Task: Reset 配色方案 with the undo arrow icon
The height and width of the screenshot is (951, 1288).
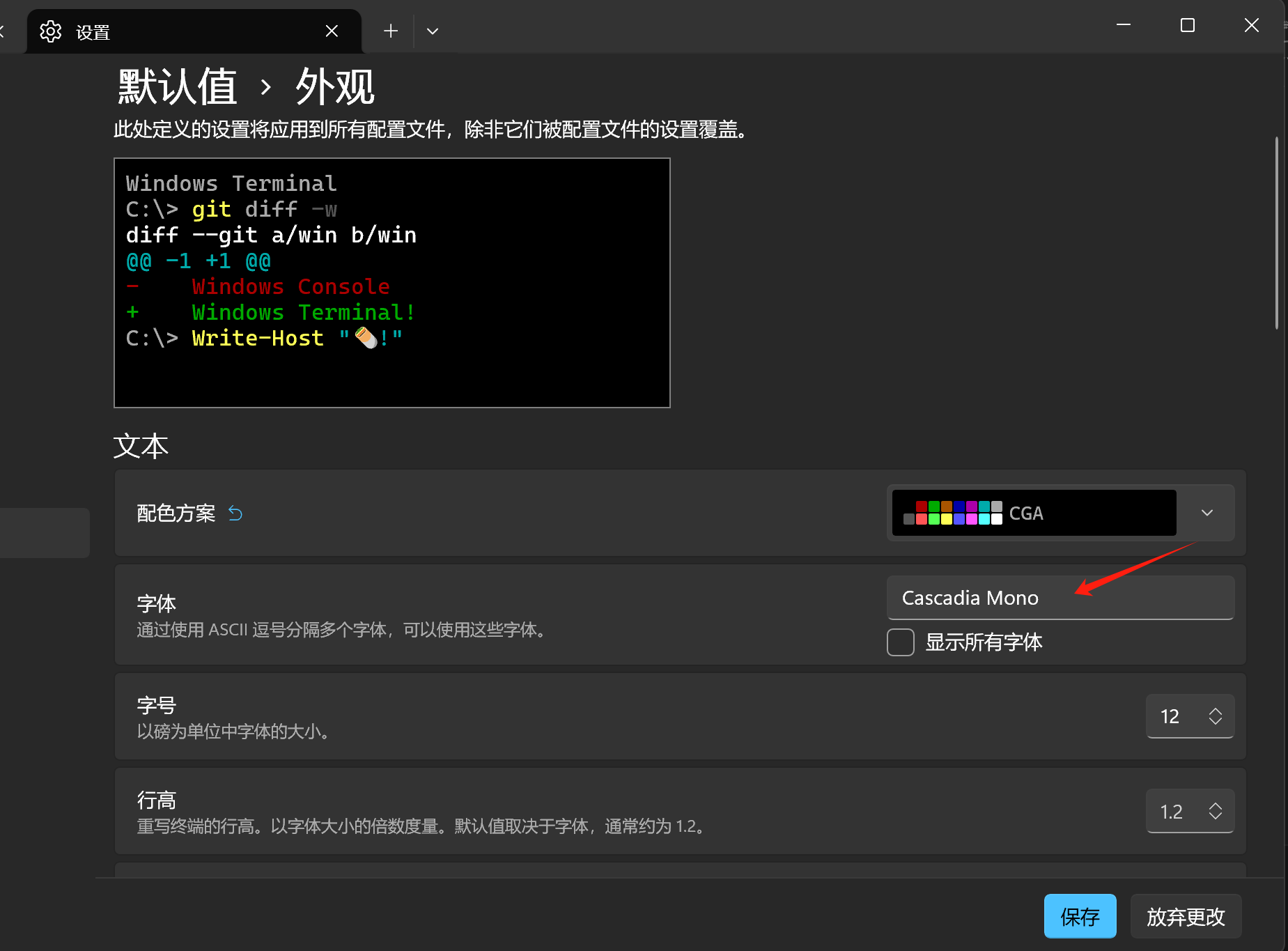Action: 235,513
